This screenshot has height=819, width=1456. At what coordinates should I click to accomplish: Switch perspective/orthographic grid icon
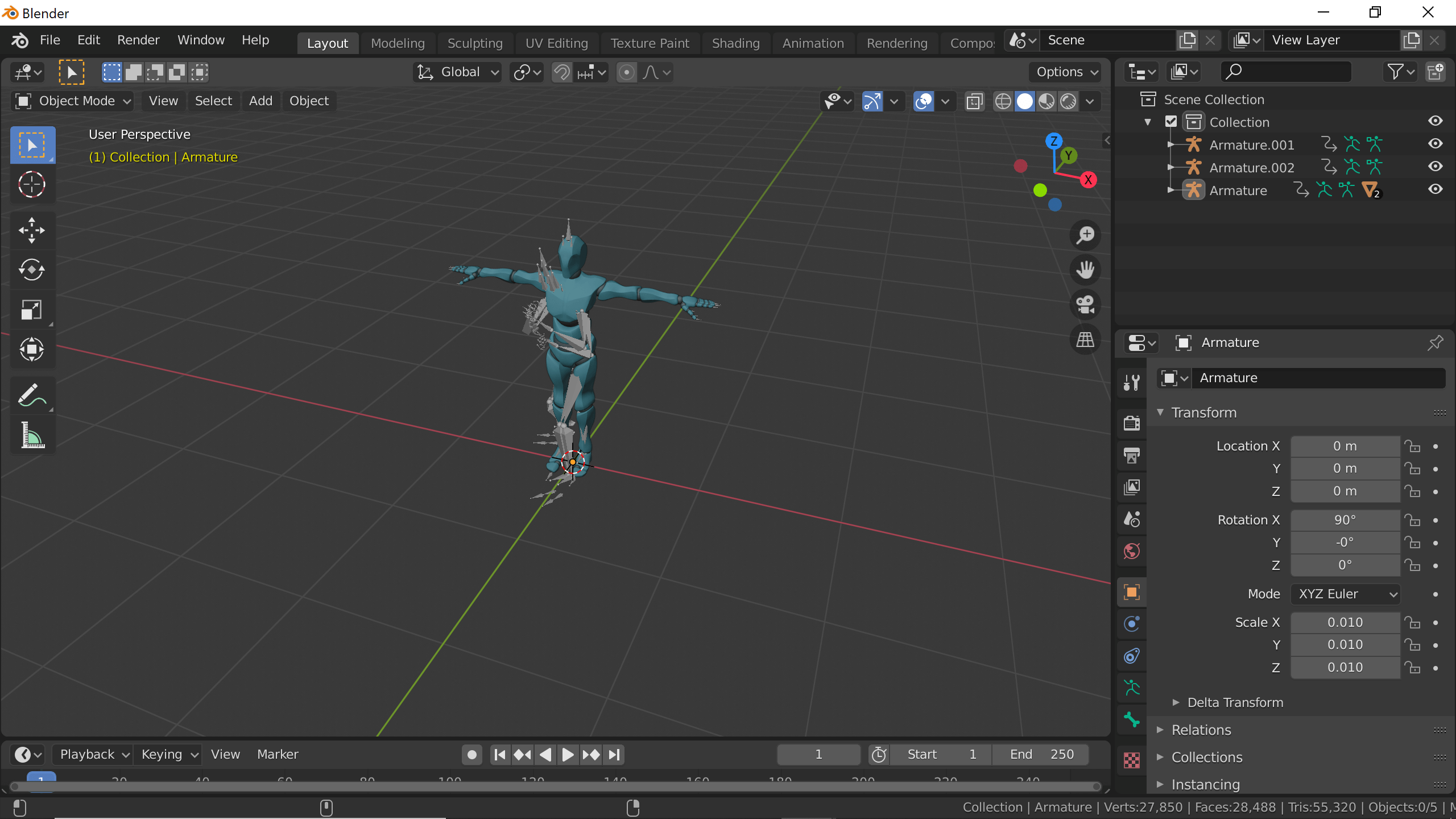coord(1085,340)
